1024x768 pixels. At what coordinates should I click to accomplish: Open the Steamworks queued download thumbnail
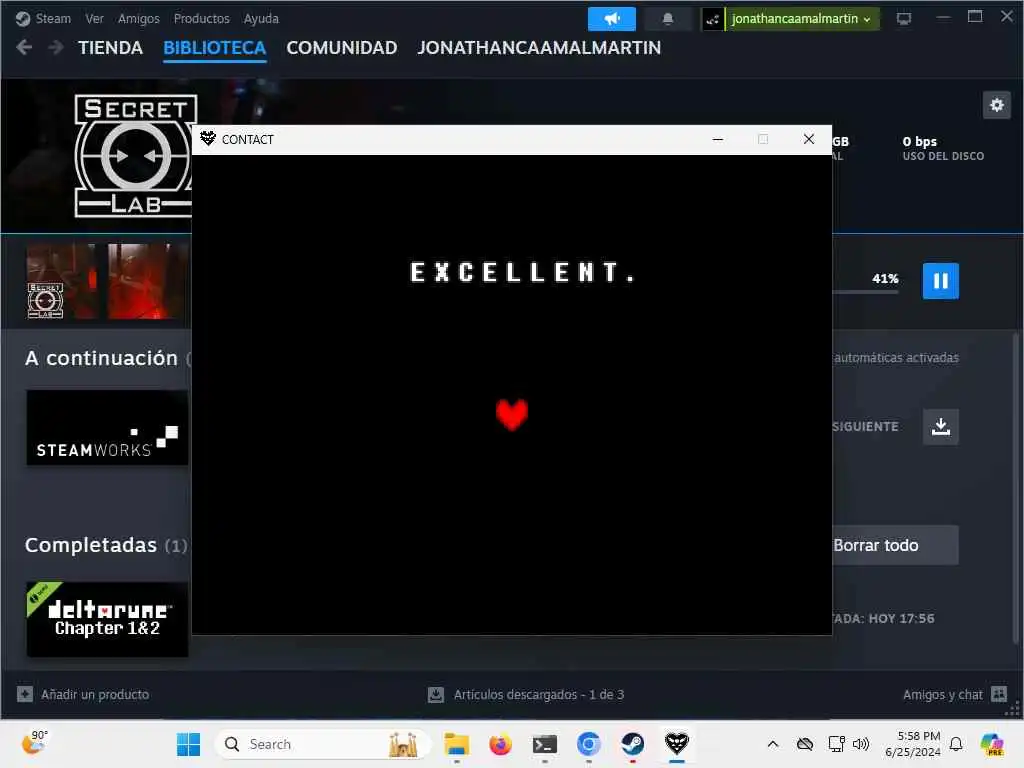(x=107, y=428)
